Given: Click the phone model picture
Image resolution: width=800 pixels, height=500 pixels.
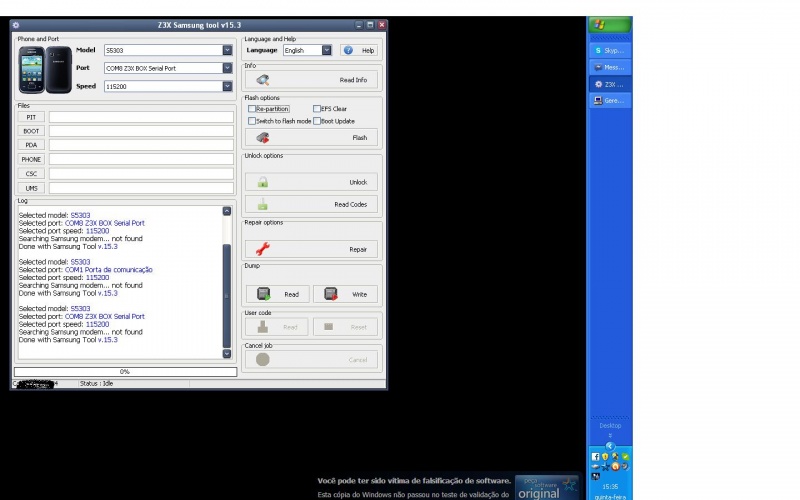Looking at the screenshot, I should point(45,70).
